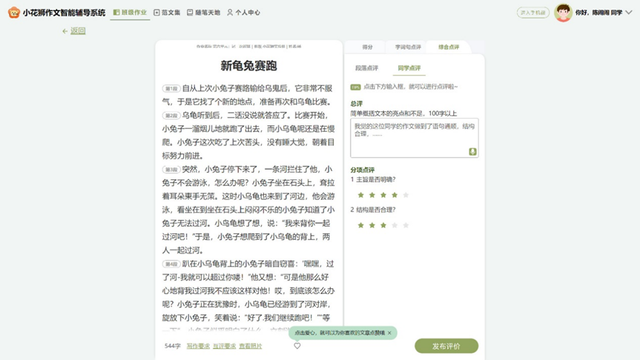
Task: Click the question 1 主旨是否明确?
Action: [373, 180]
